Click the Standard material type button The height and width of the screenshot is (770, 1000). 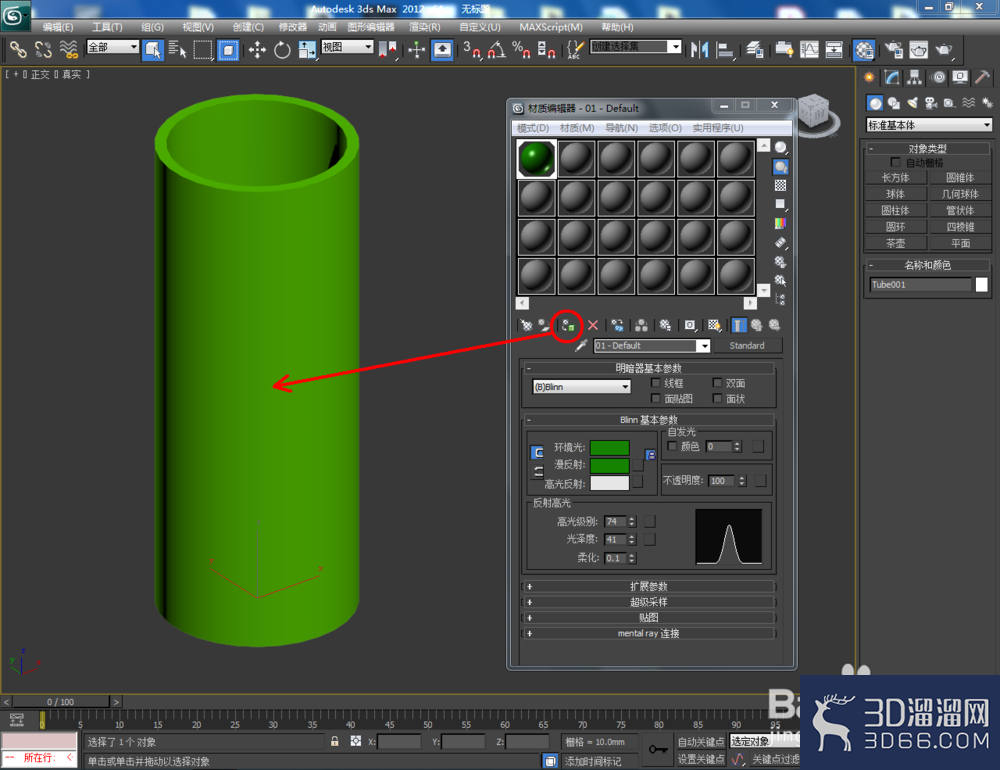pyautogui.click(x=747, y=346)
